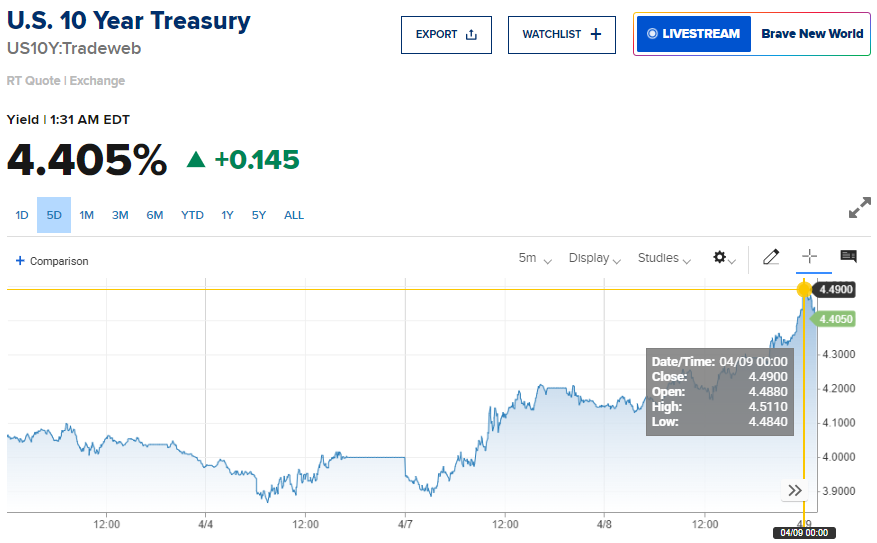Expand the Studies dropdown
This screenshot has width=877, height=543.
click(664, 258)
